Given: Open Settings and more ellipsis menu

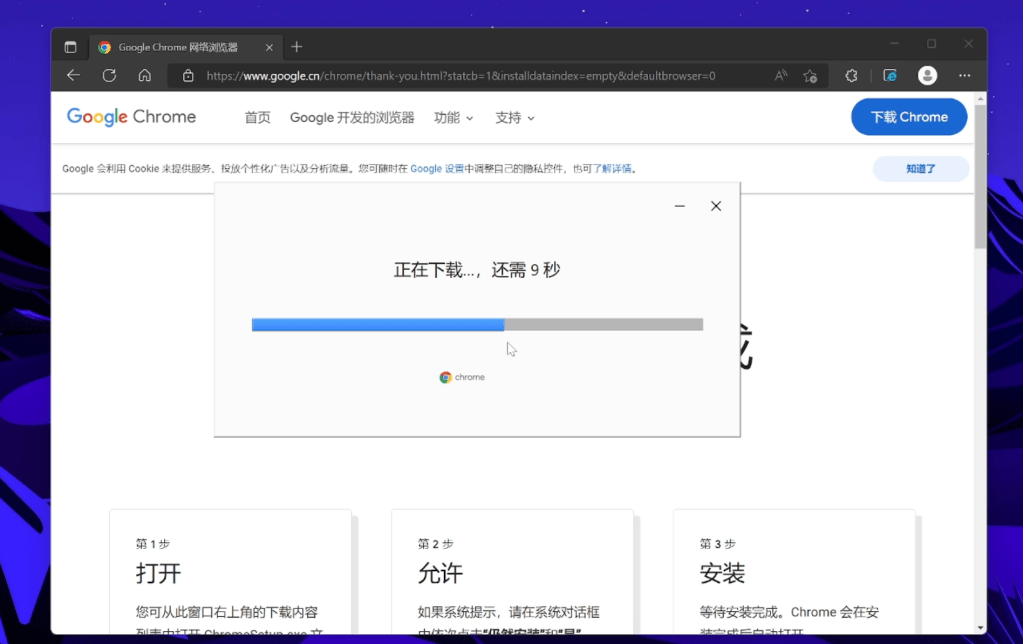Looking at the screenshot, I should (x=964, y=76).
